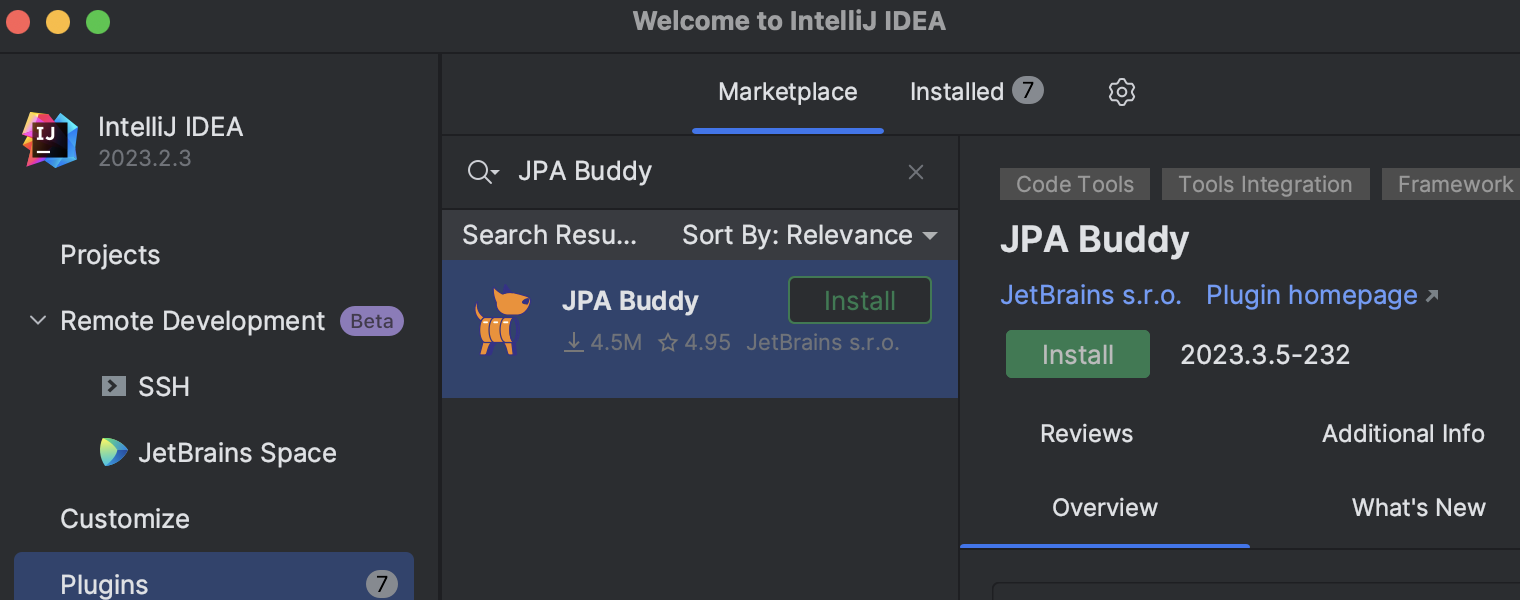Clear the JPA Buddy search text

pos(915,172)
